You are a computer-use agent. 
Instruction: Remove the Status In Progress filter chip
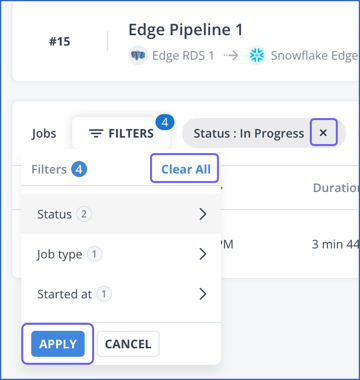323,133
